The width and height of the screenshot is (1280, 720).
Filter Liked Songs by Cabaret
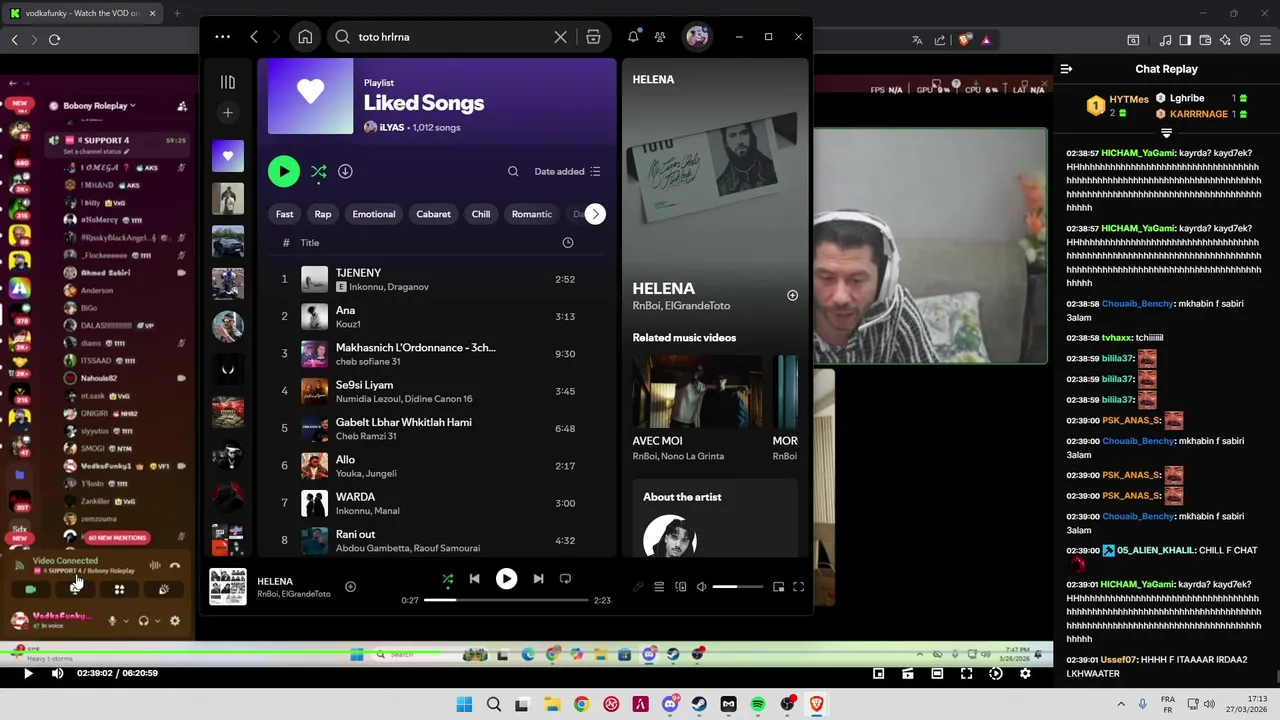[433, 214]
